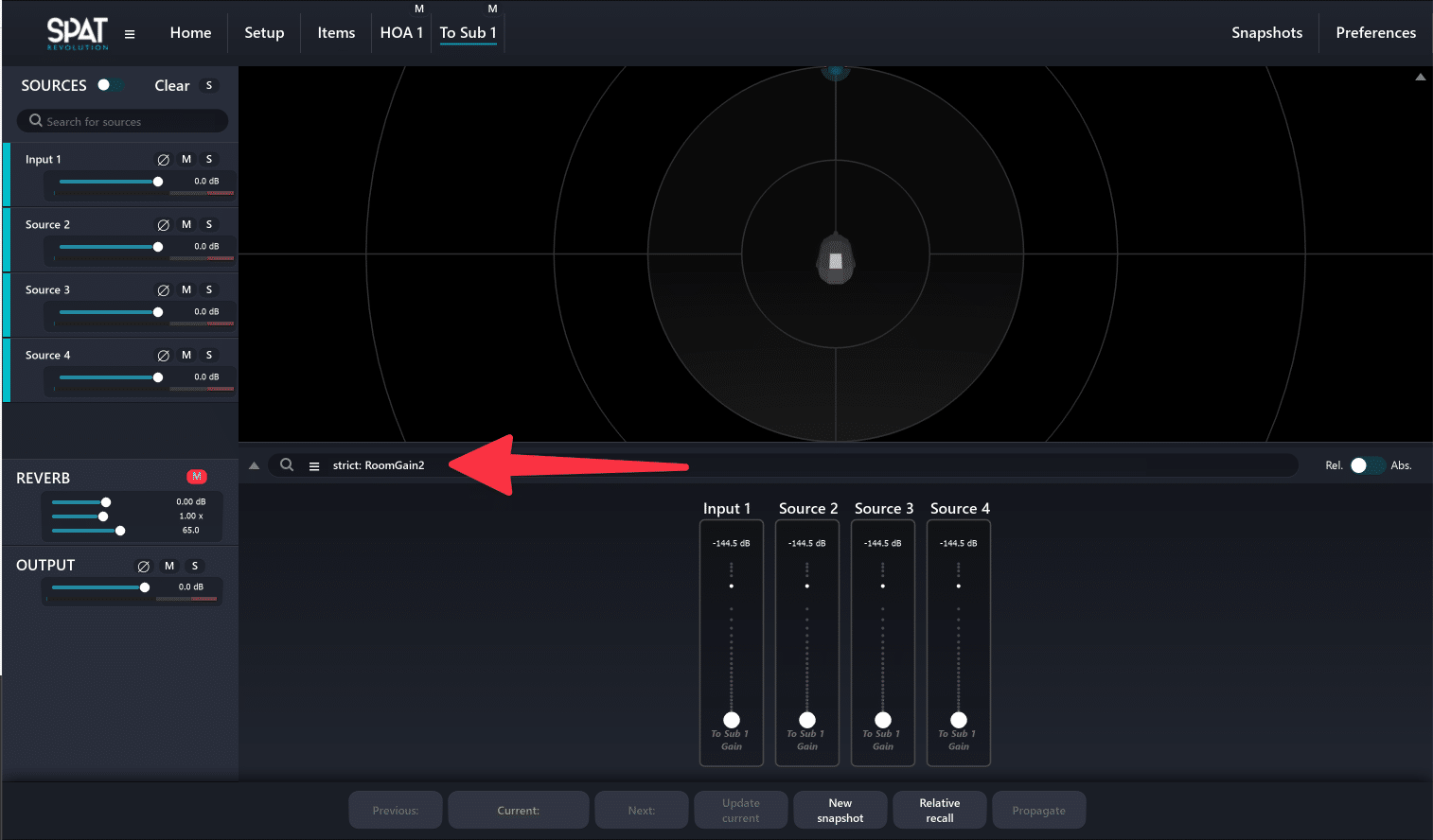Click the triangle at top-right of viewport
The image size is (1433, 840).
(x=1420, y=78)
